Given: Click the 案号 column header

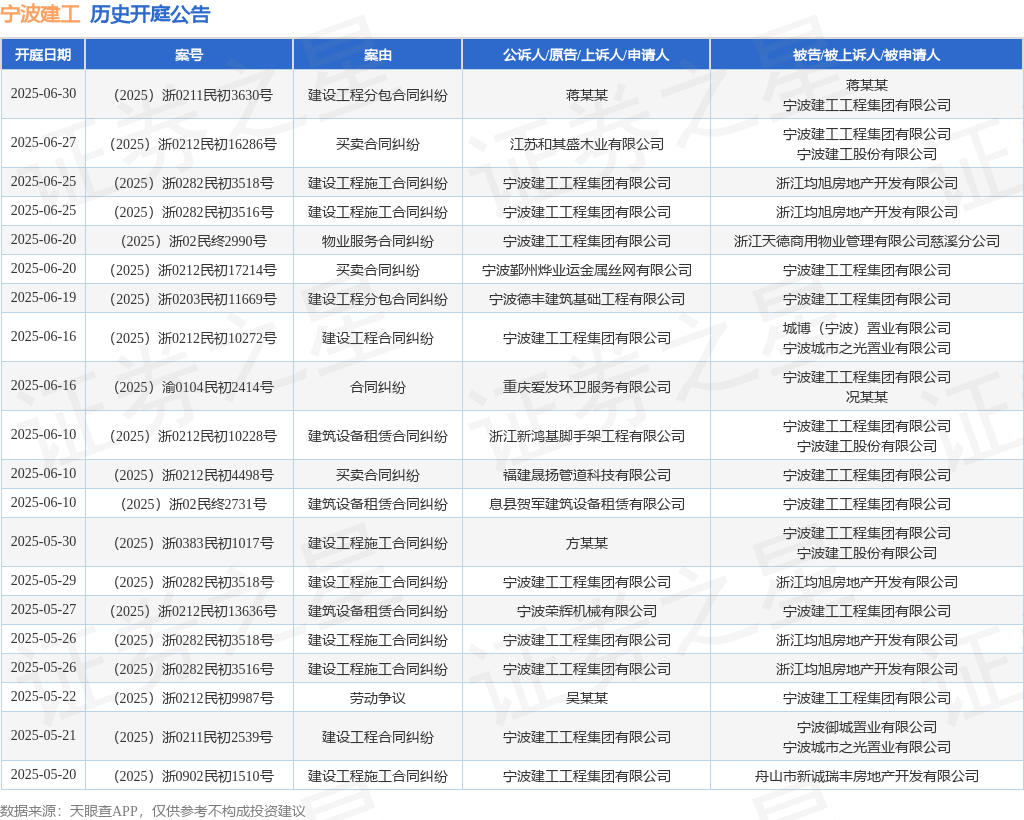Looking at the screenshot, I should click(x=189, y=55).
